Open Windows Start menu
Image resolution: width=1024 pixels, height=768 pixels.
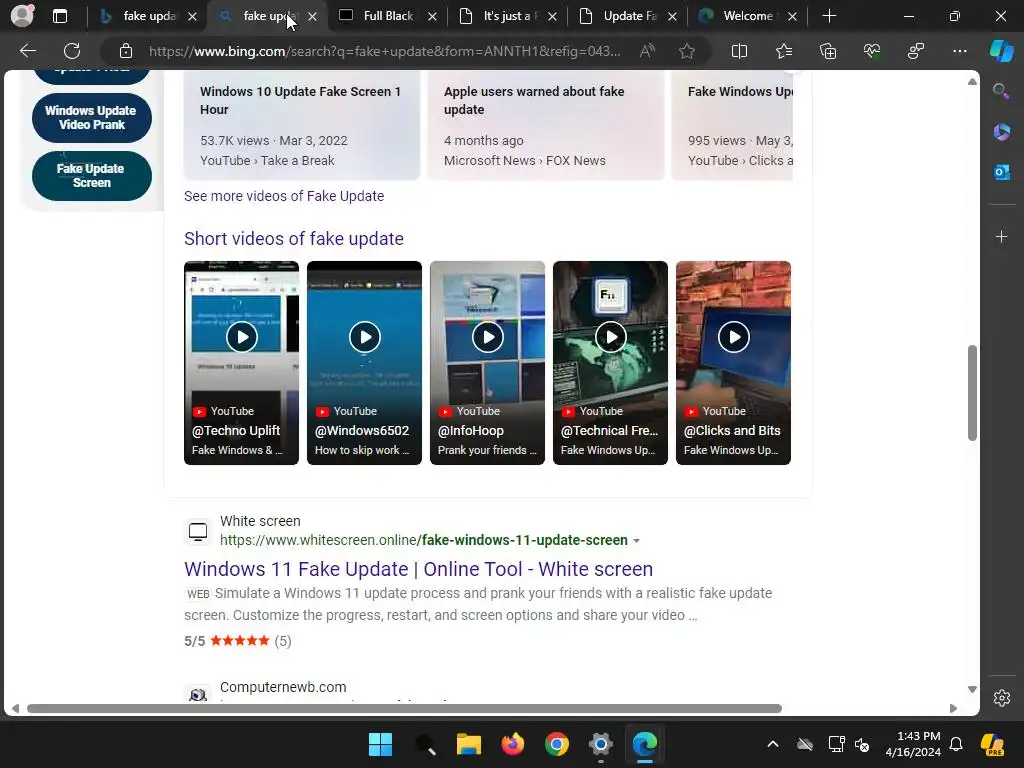pos(380,744)
